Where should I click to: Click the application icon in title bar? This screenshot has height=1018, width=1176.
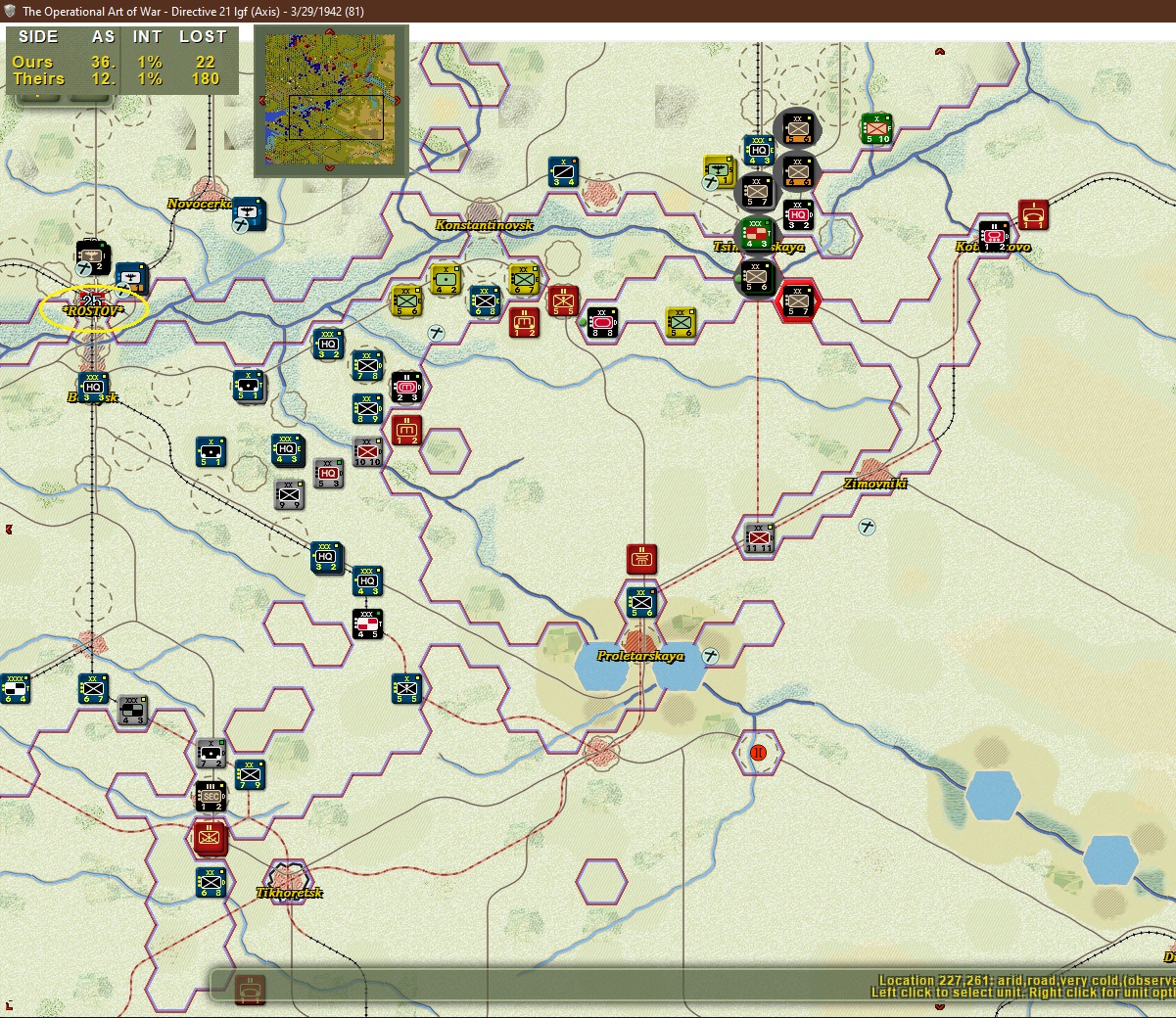[10, 11]
